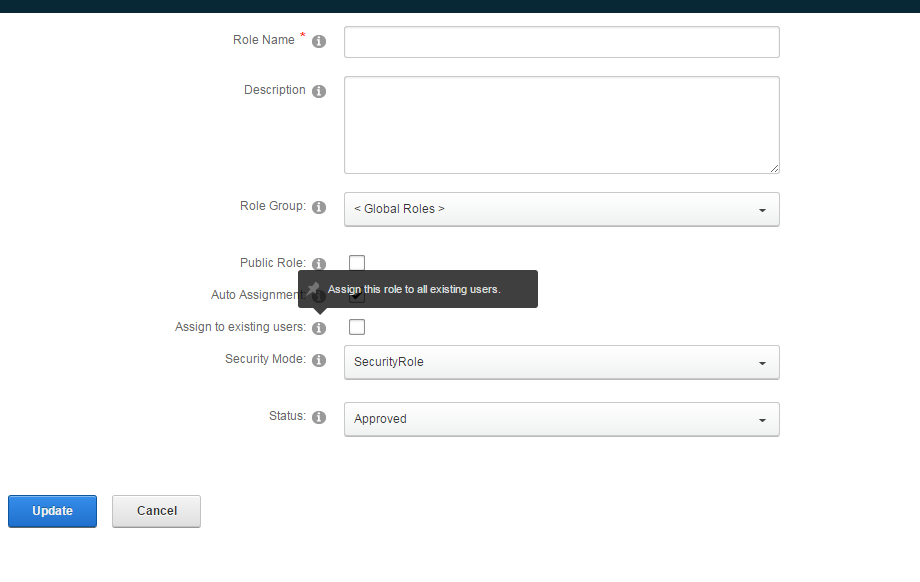Click the 'Security Mode:' label text

(x=265, y=358)
